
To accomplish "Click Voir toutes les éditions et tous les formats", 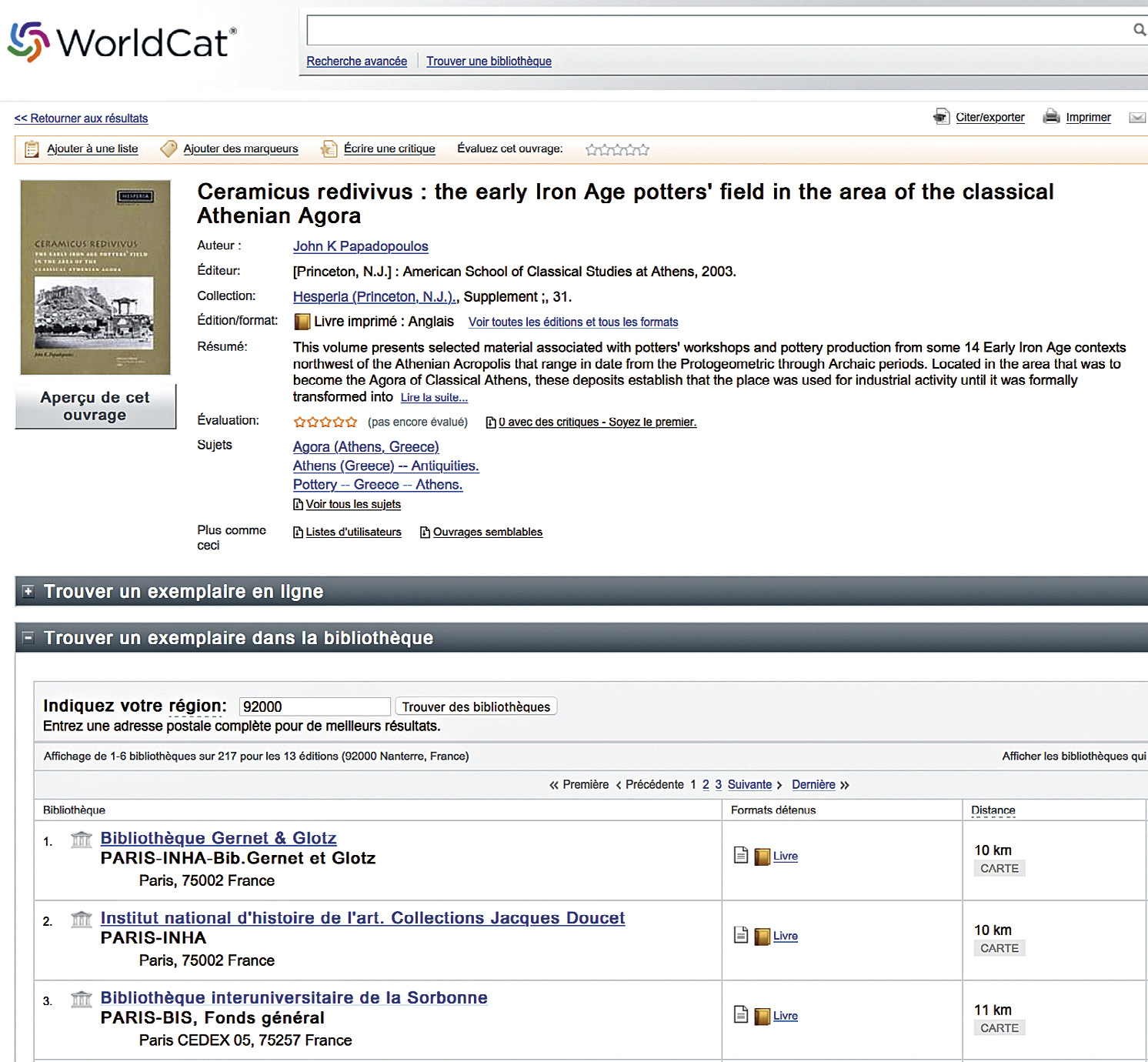I will coord(573,322).
